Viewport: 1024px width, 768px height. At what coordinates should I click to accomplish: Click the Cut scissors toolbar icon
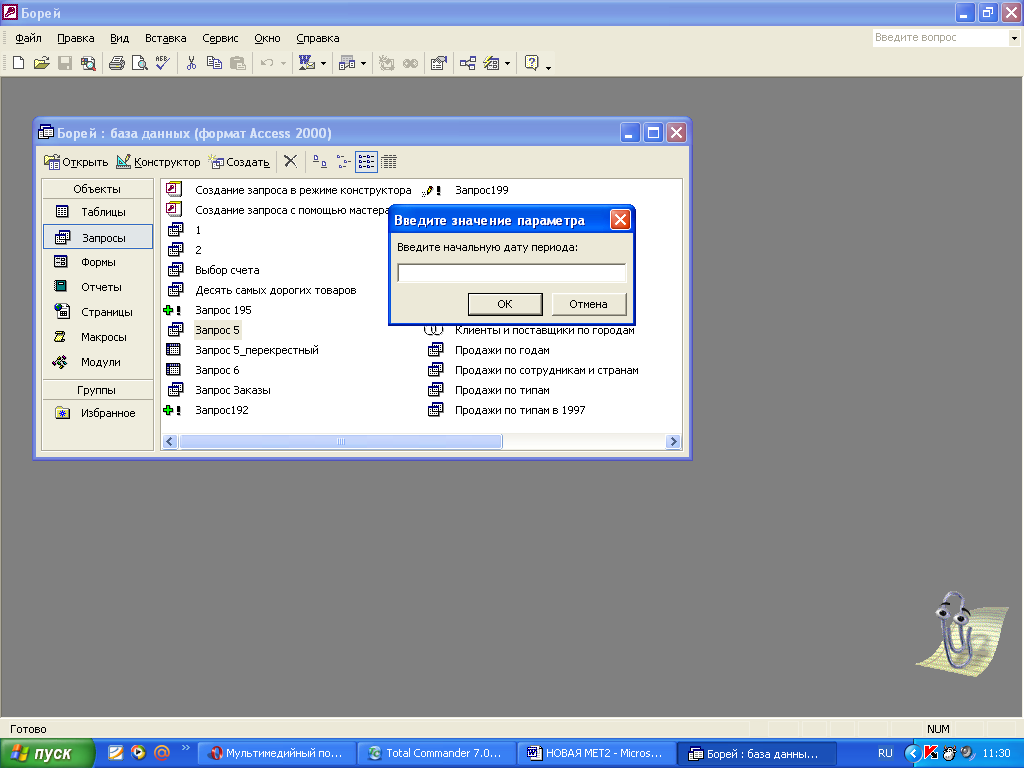pyautogui.click(x=191, y=63)
